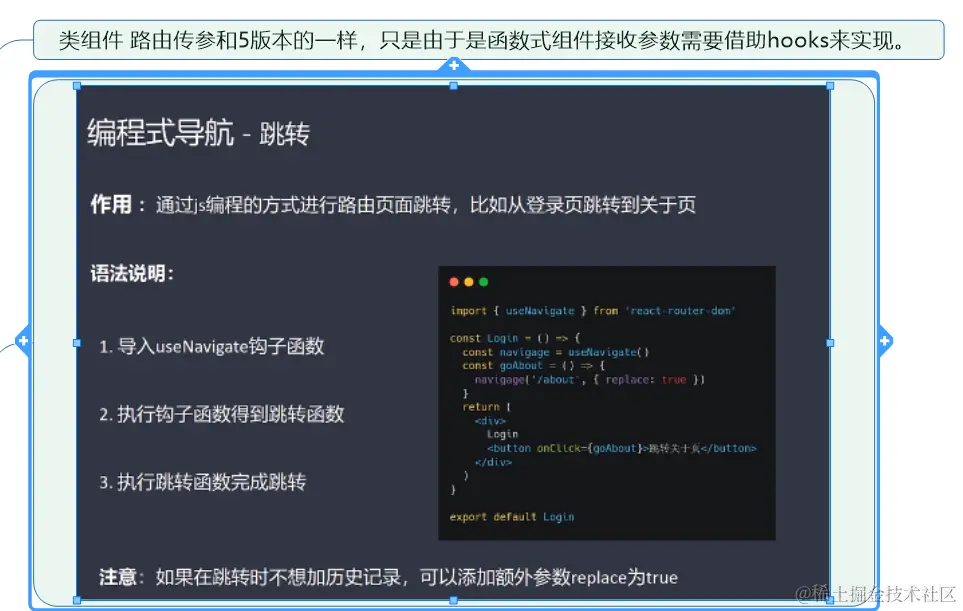Click the heading text 编程式导航 - 跳转
The width and height of the screenshot is (963, 611).
(198, 133)
